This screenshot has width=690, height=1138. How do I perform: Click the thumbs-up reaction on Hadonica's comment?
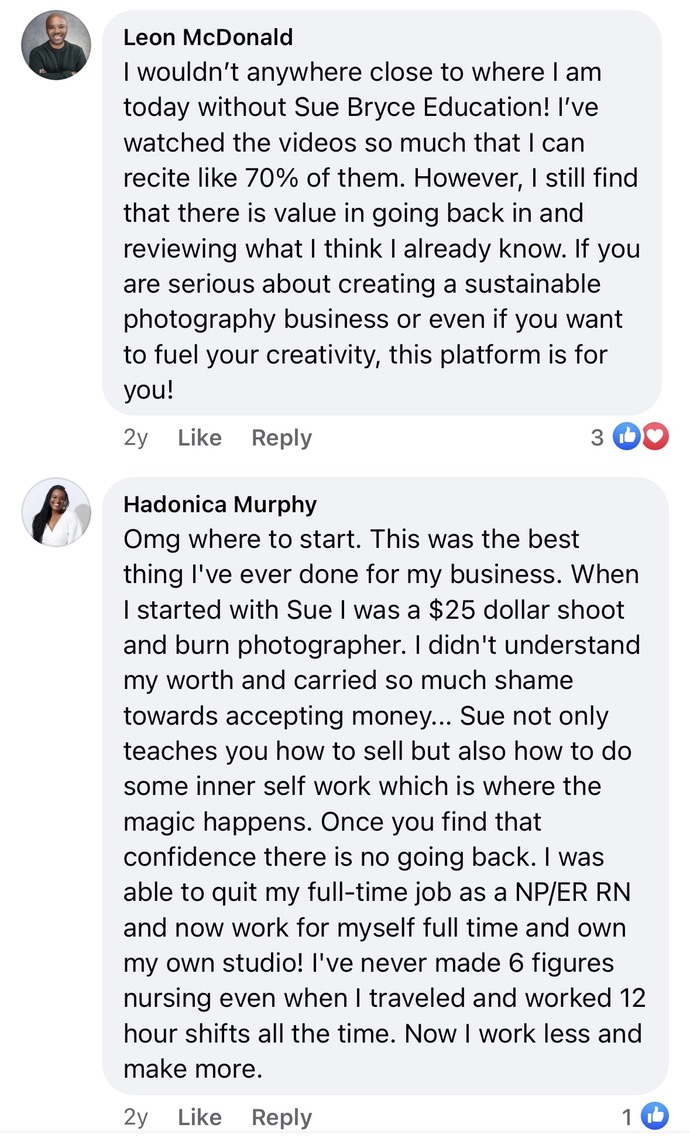pyautogui.click(x=654, y=1116)
